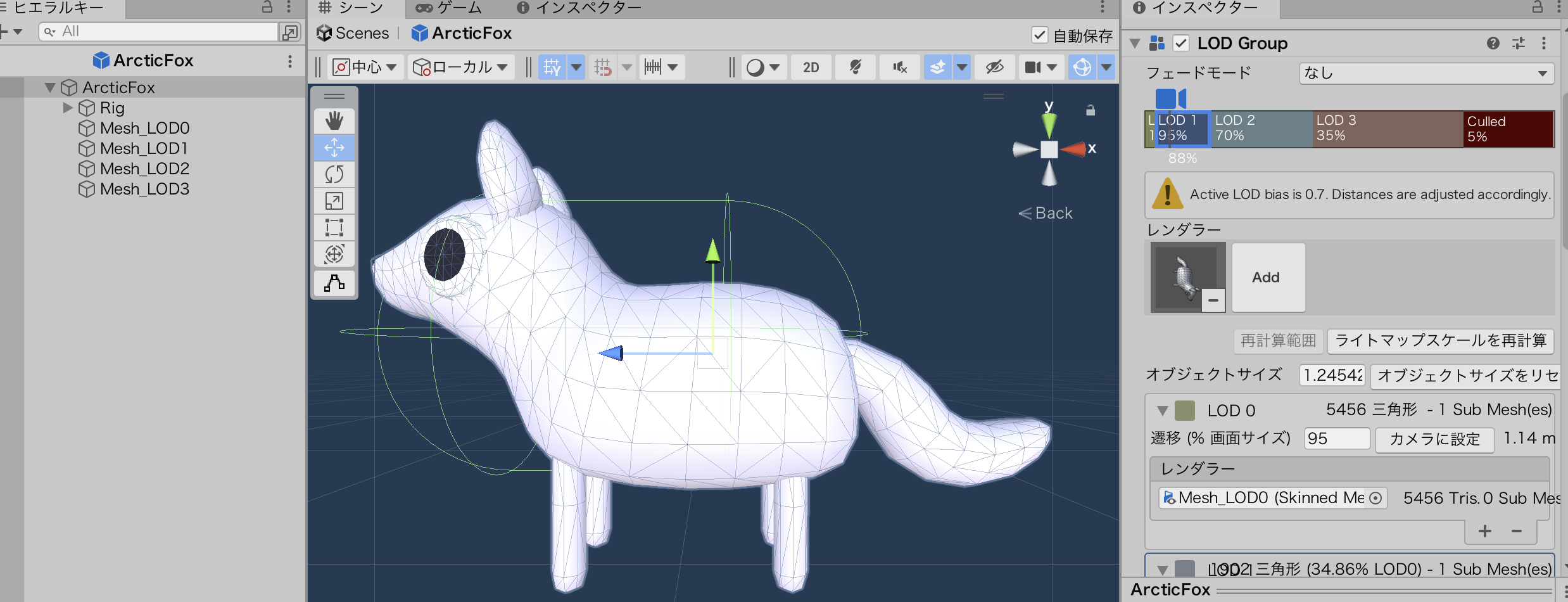Viewport: 1568px width, 602px height.
Task: Select LOD 2 segment in LOD bar
Action: (1261, 129)
